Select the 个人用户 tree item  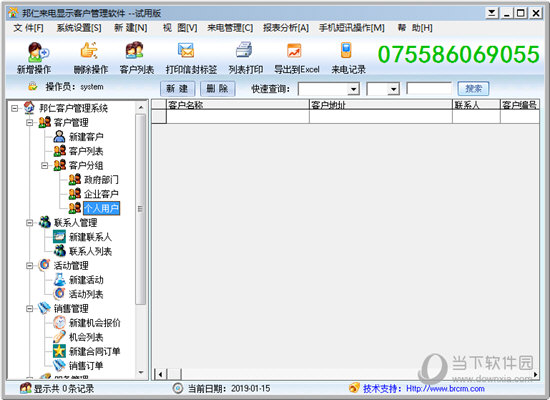coord(101,208)
